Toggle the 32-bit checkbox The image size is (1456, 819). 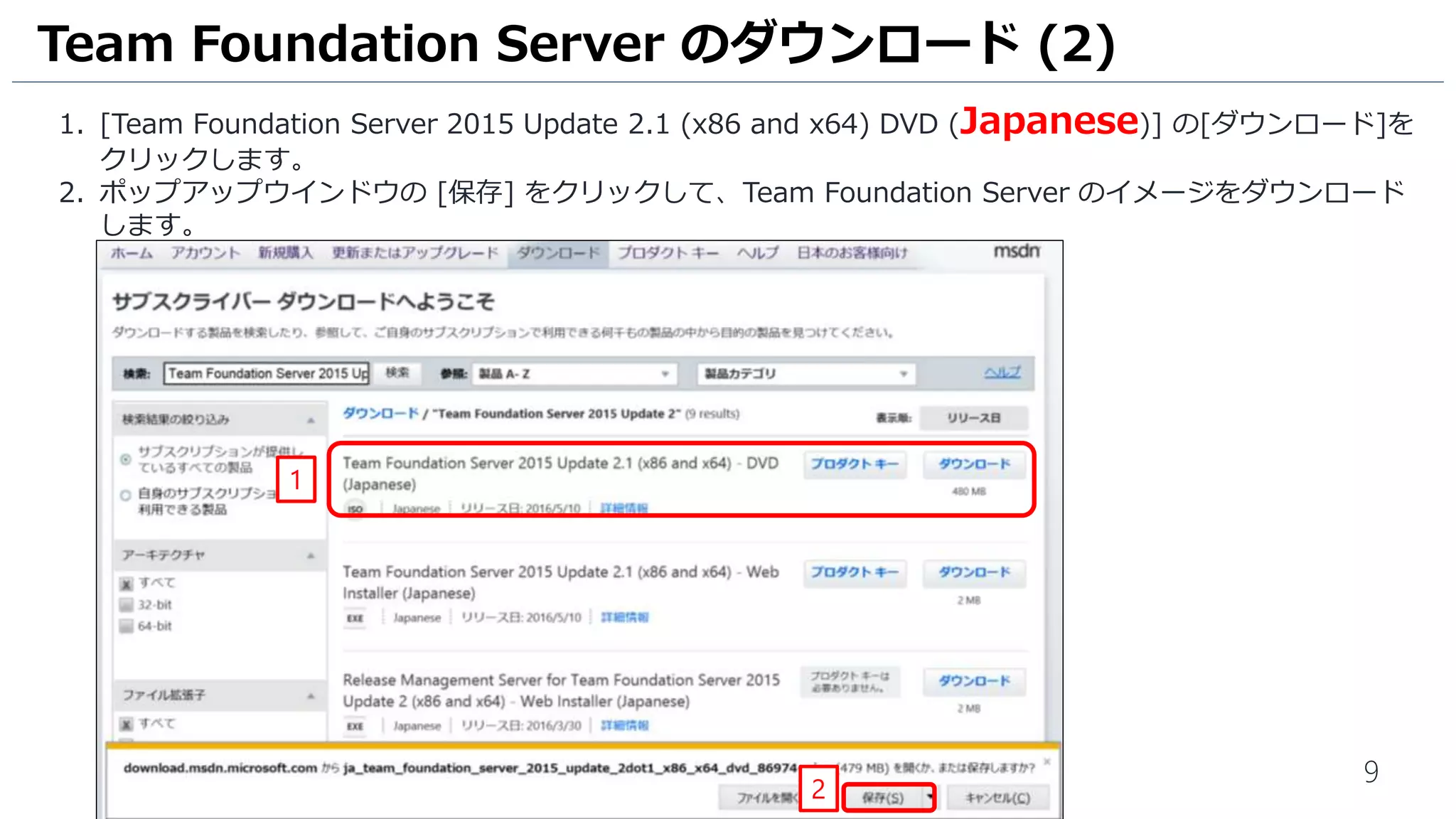tap(127, 605)
